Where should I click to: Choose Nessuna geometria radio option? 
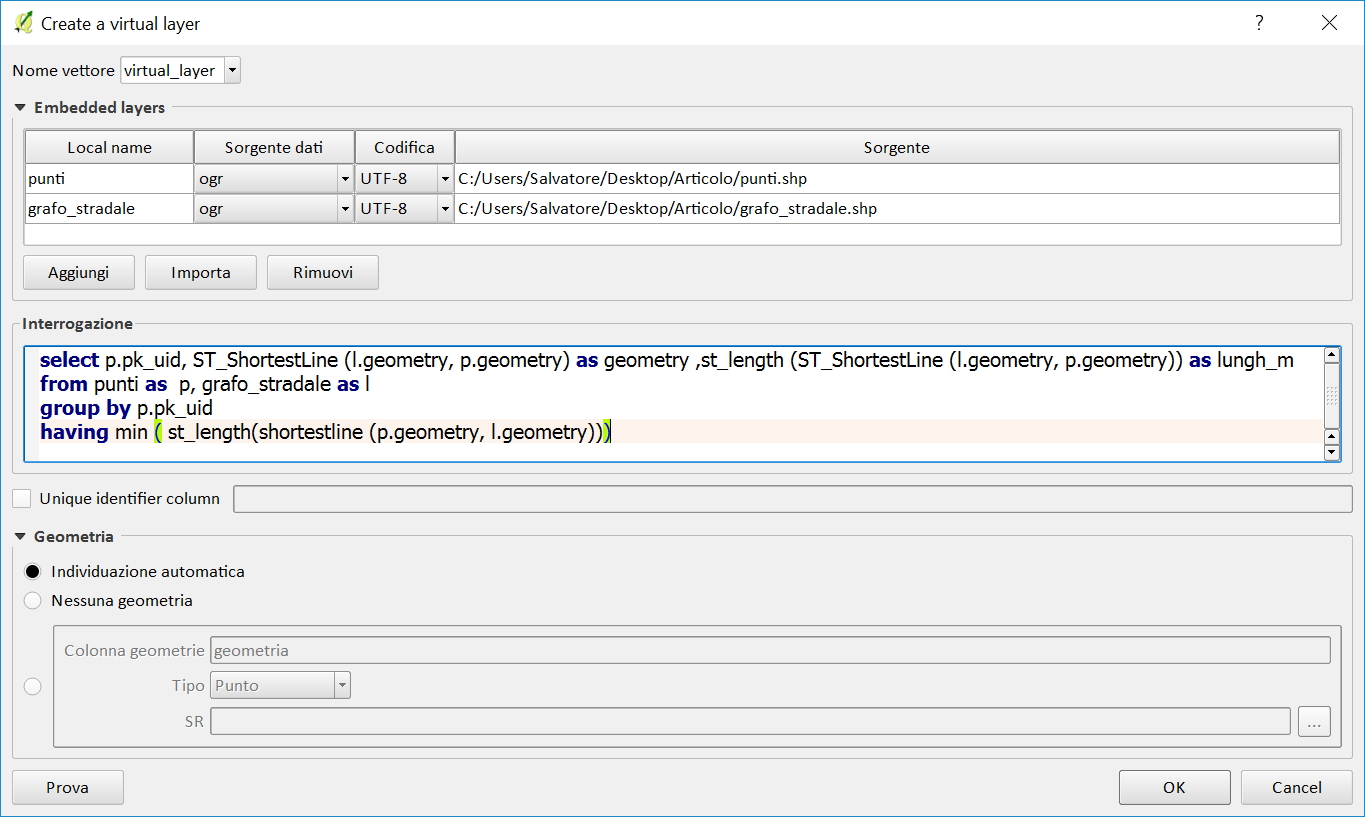coord(33,601)
